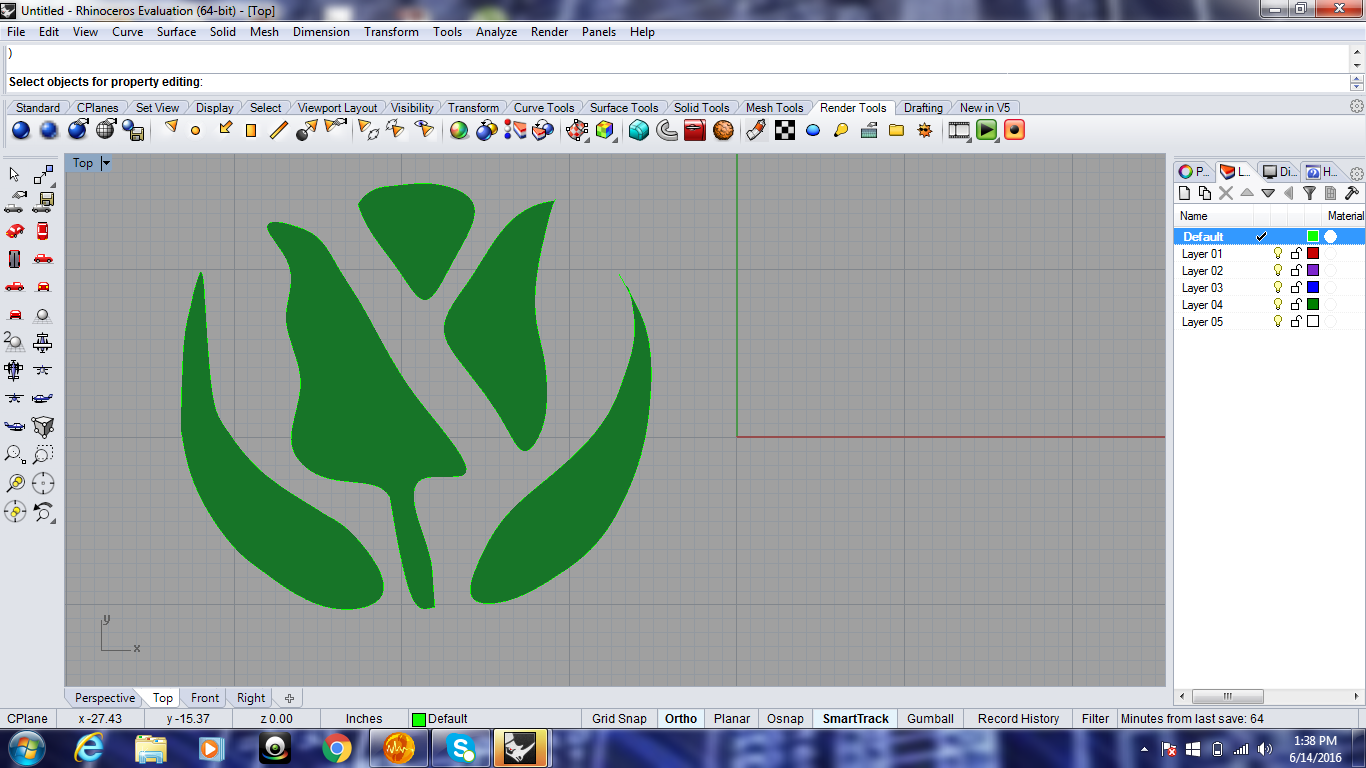This screenshot has height=768, width=1366.
Task: Click the green Render play button icon
Action: [987, 130]
